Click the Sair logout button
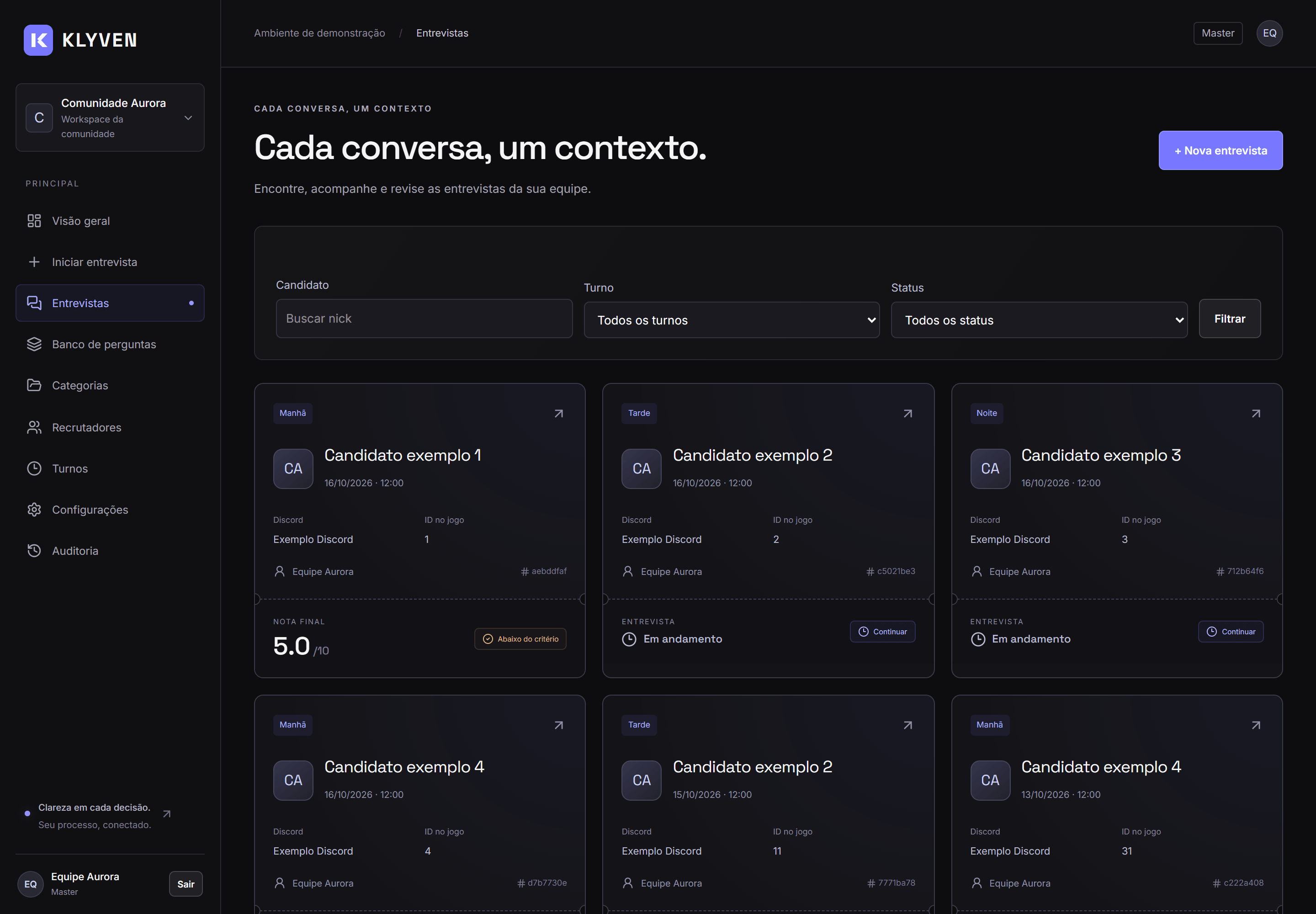The height and width of the screenshot is (914, 1316). 186,884
